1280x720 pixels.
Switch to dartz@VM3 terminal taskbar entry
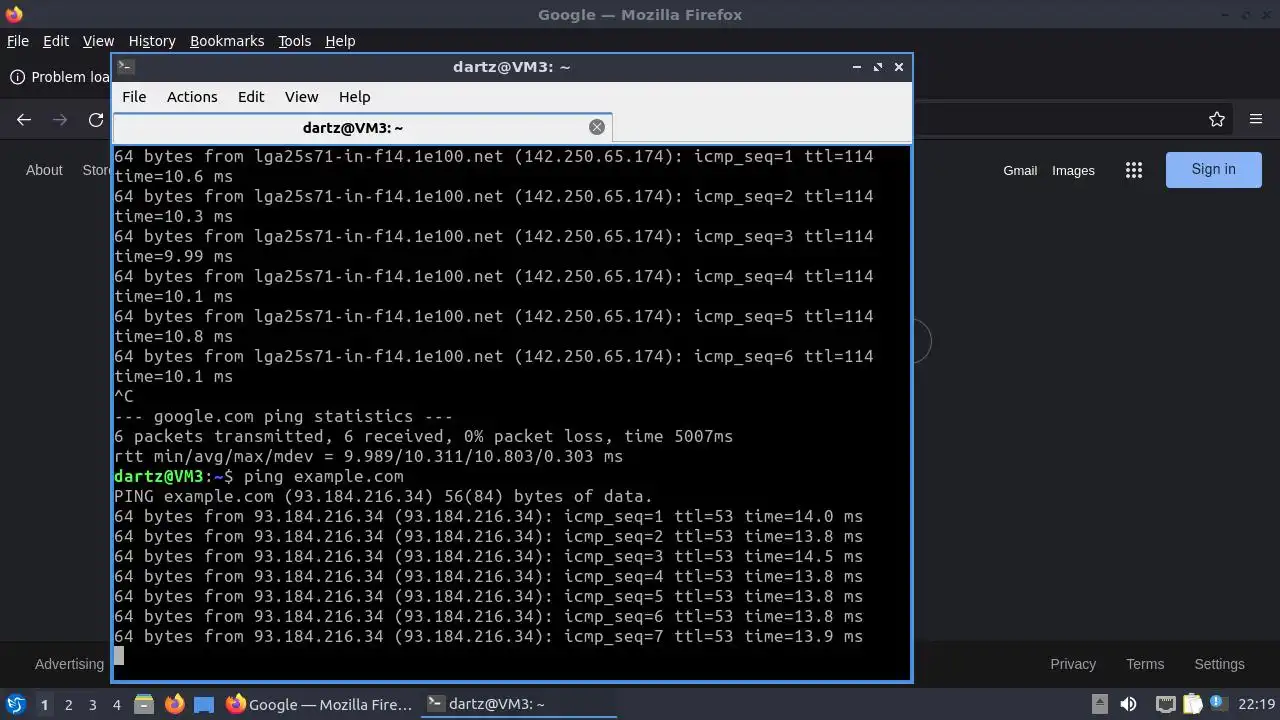pyautogui.click(x=518, y=704)
